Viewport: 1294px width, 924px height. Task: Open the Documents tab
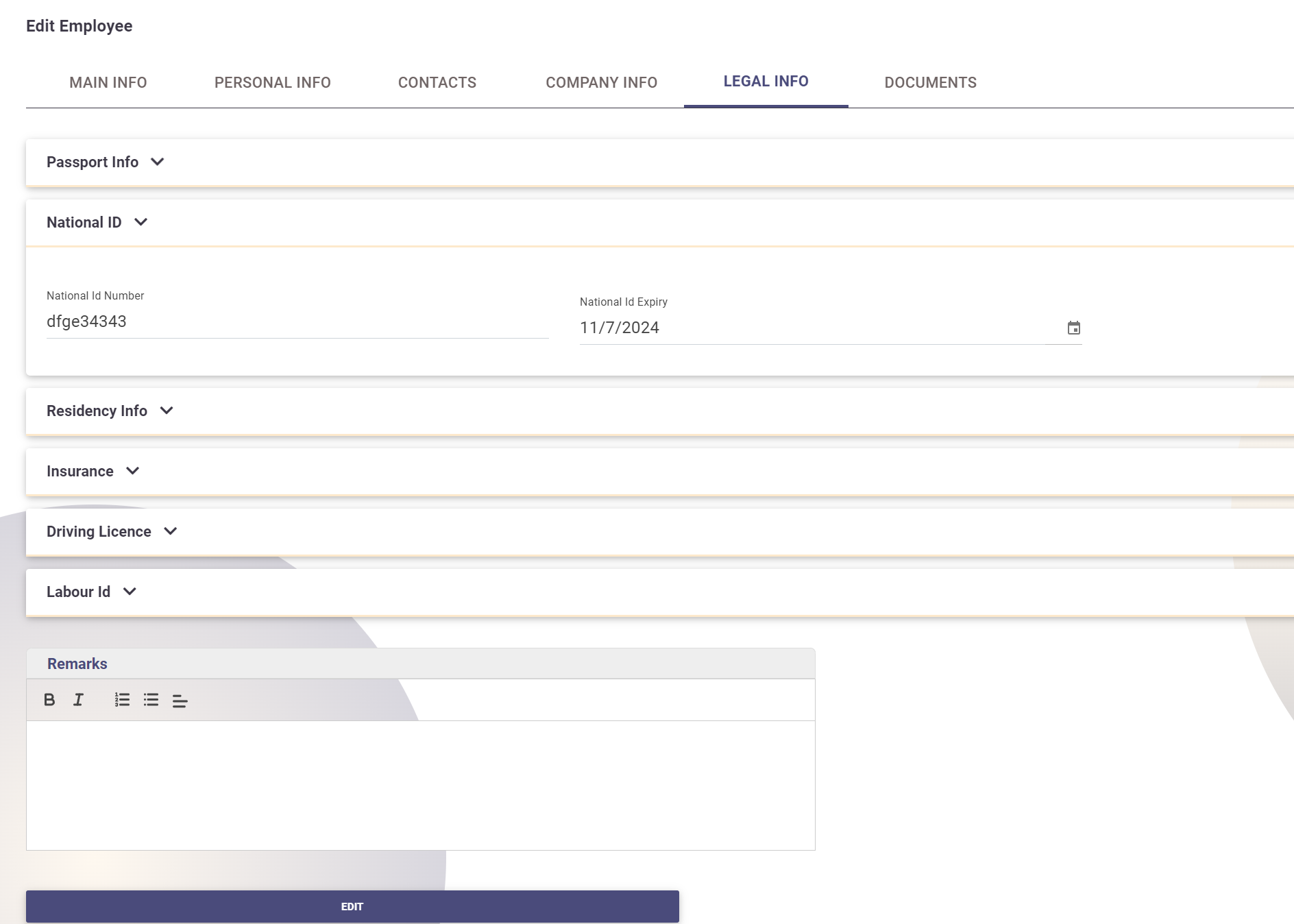click(931, 83)
